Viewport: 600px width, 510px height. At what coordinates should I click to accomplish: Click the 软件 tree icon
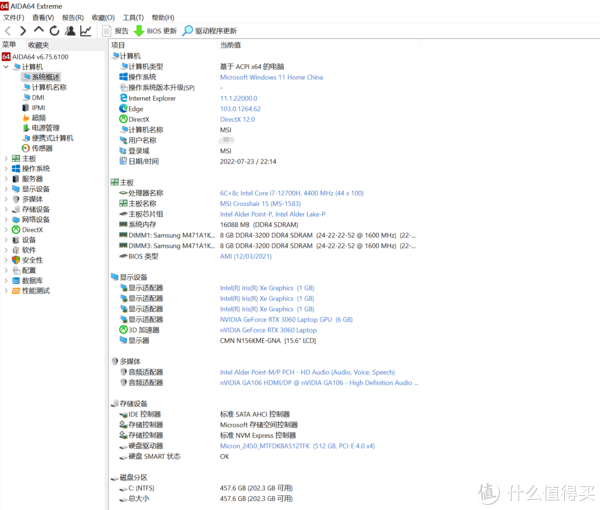click(16, 250)
